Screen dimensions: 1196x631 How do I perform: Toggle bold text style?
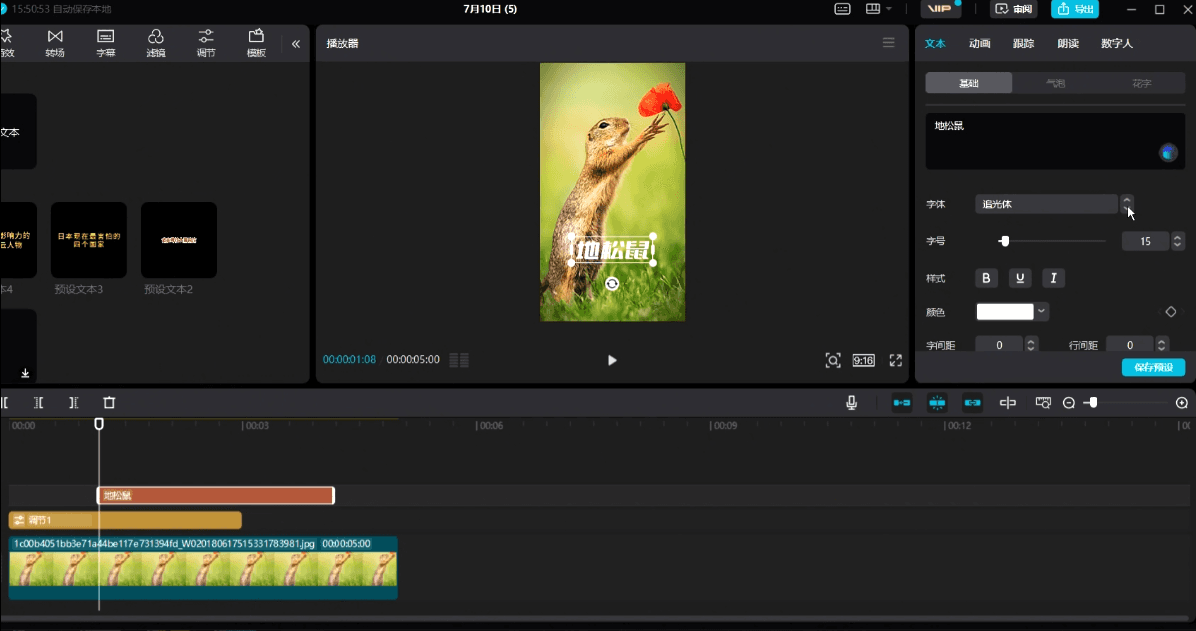[986, 278]
